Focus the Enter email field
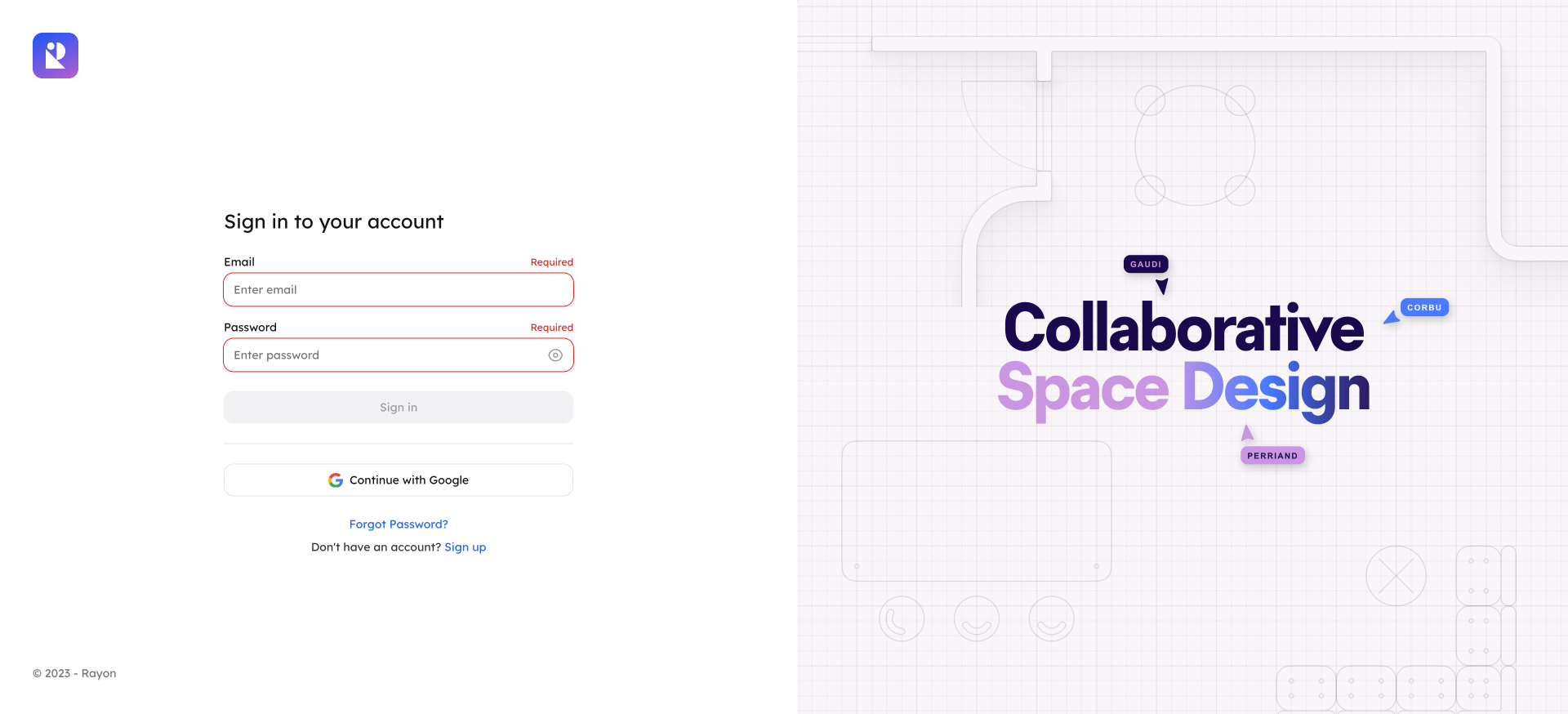This screenshot has width=1568, height=714. click(399, 290)
